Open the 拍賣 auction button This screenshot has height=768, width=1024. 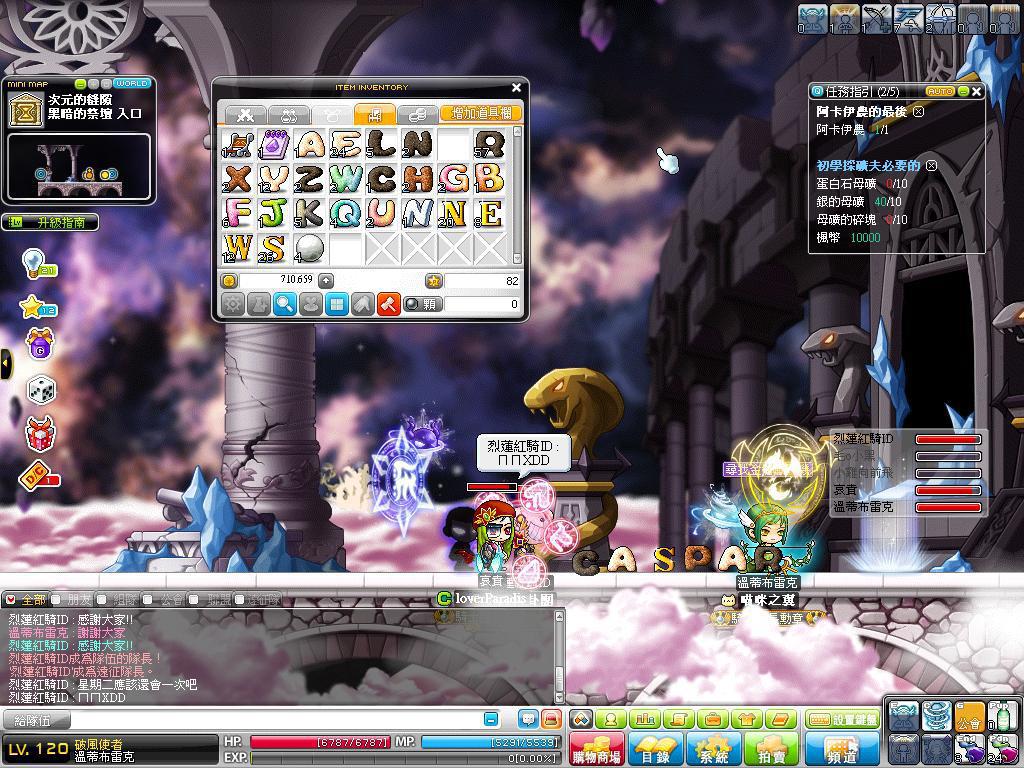coord(771,748)
